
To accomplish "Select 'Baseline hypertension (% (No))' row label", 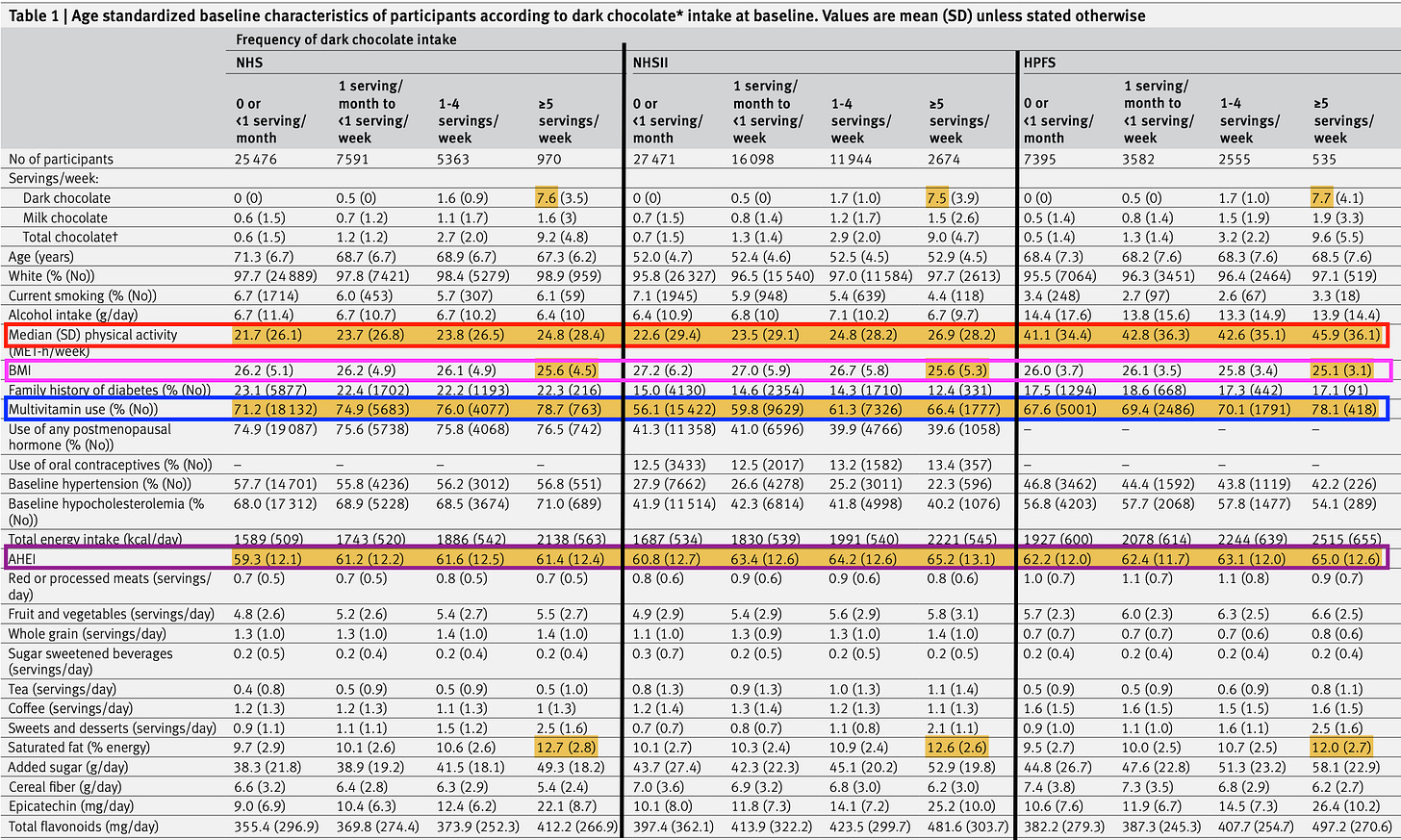I will coord(101,484).
